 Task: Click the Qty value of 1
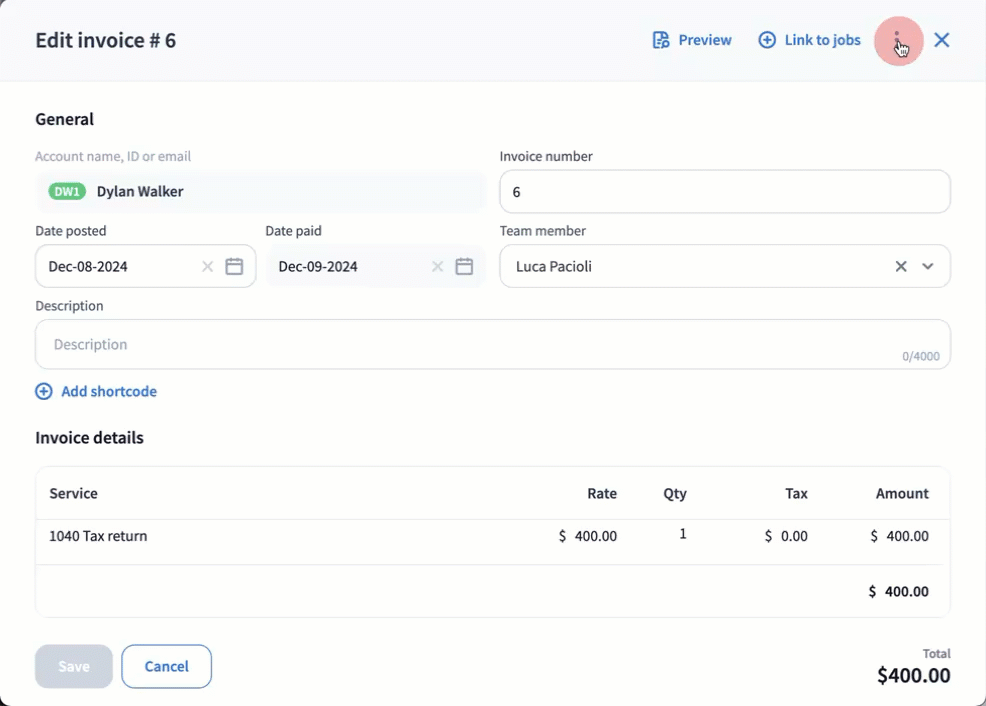coord(683,534)
